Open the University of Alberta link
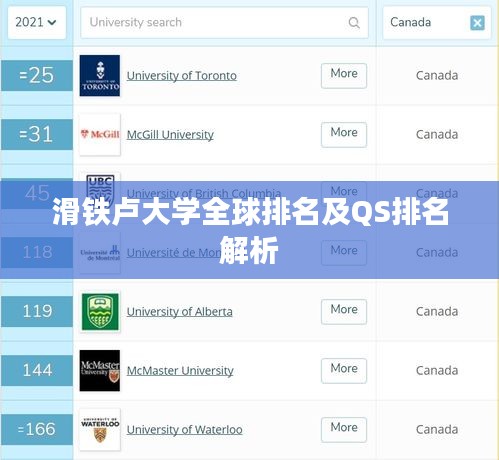This screenshot has height=460, width=499. coord(180,312)
